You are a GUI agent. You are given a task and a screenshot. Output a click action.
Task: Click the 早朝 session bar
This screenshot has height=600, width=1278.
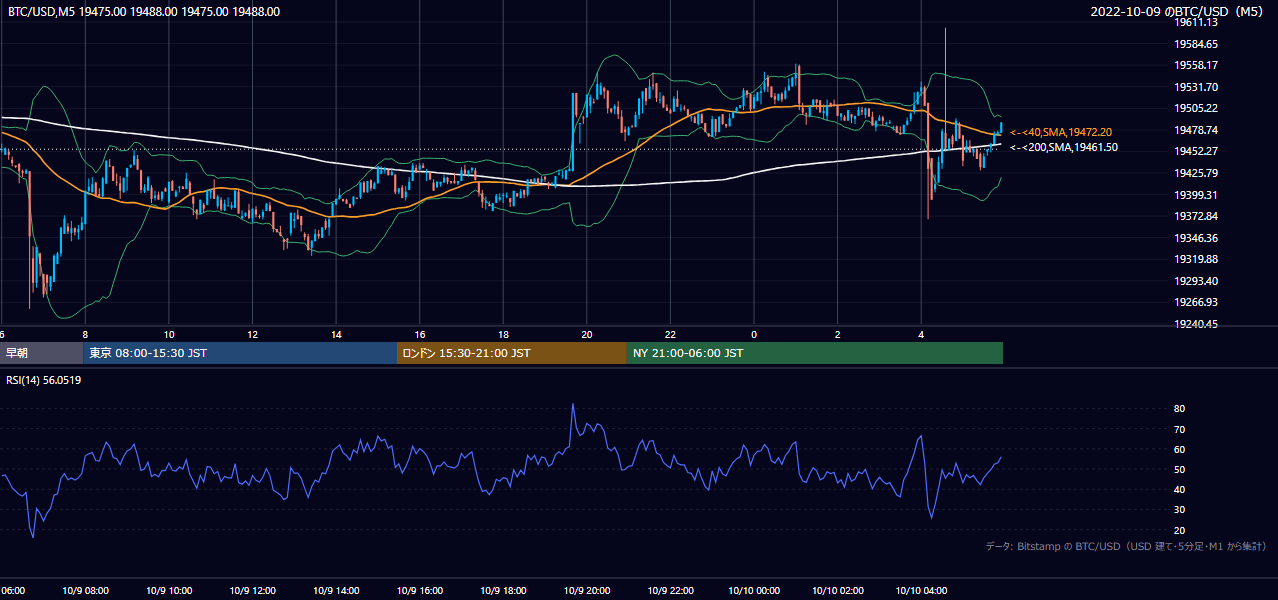click(x=41, y=353)
